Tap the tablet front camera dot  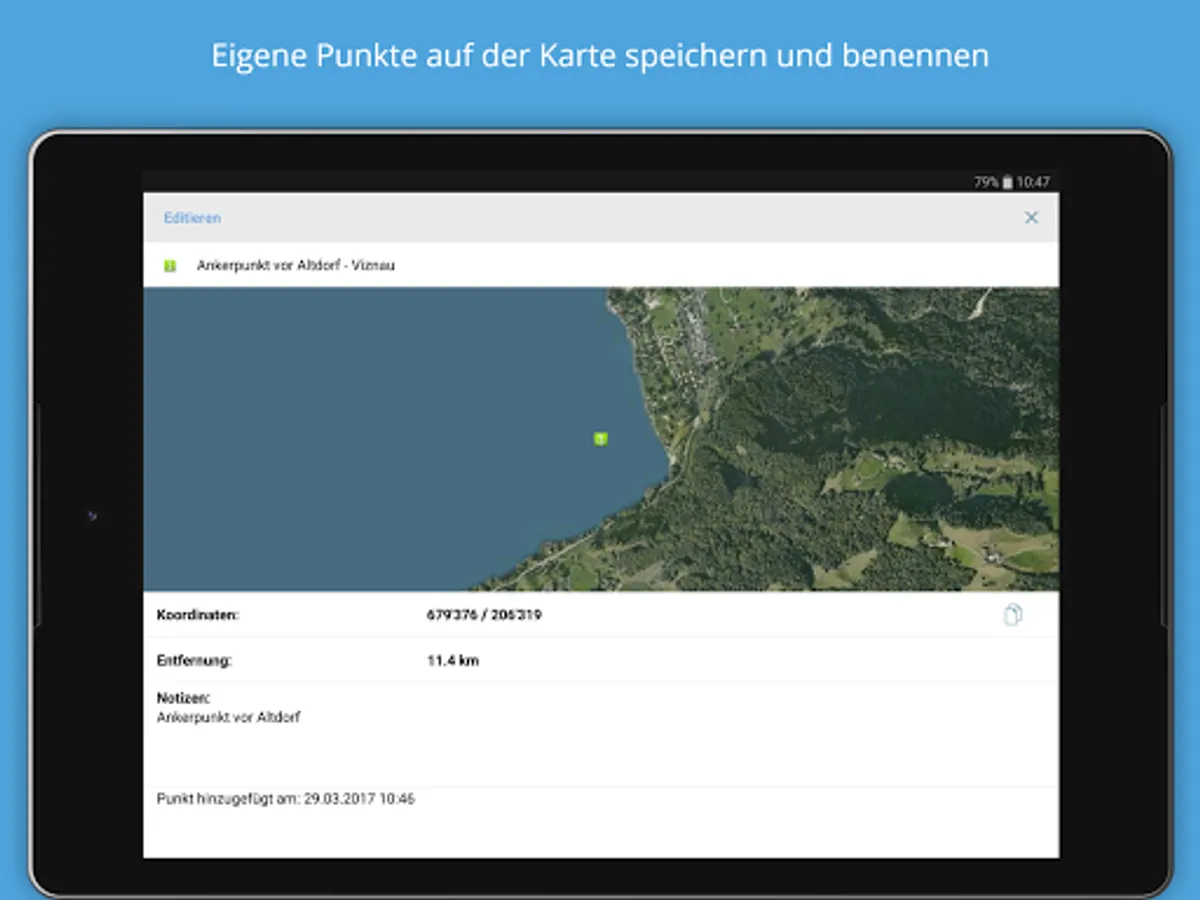(x=92, y=516)
